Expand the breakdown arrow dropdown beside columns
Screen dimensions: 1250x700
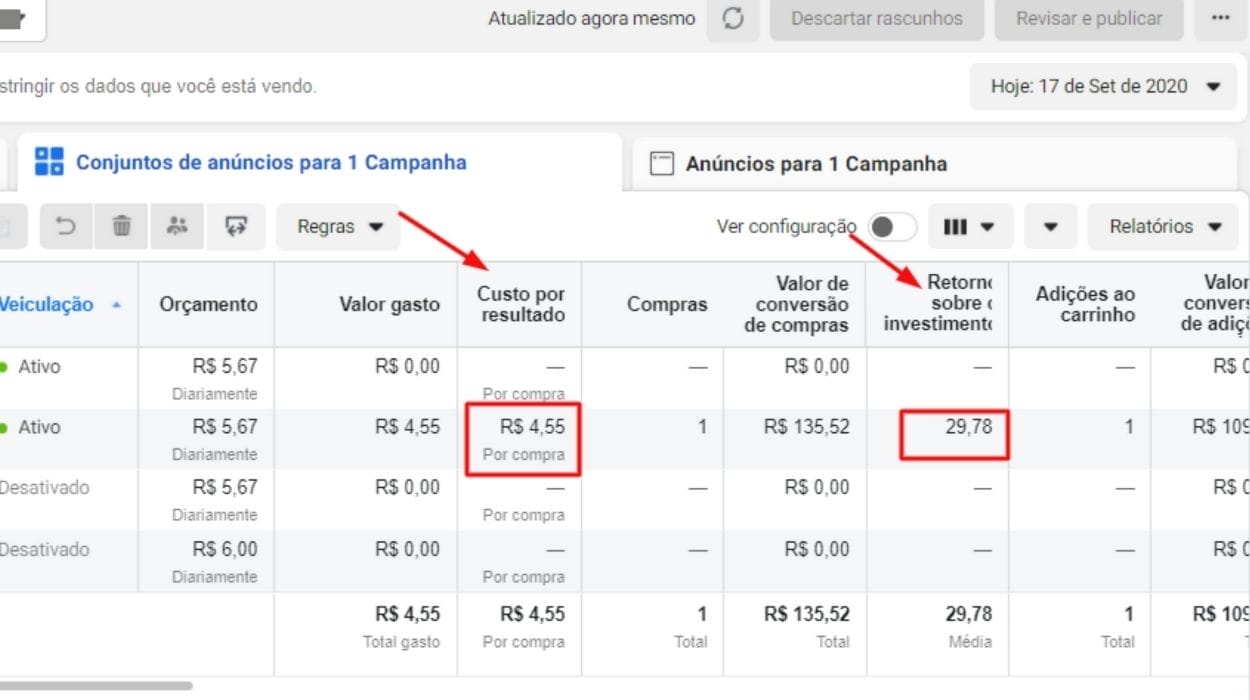[1050, 227]
